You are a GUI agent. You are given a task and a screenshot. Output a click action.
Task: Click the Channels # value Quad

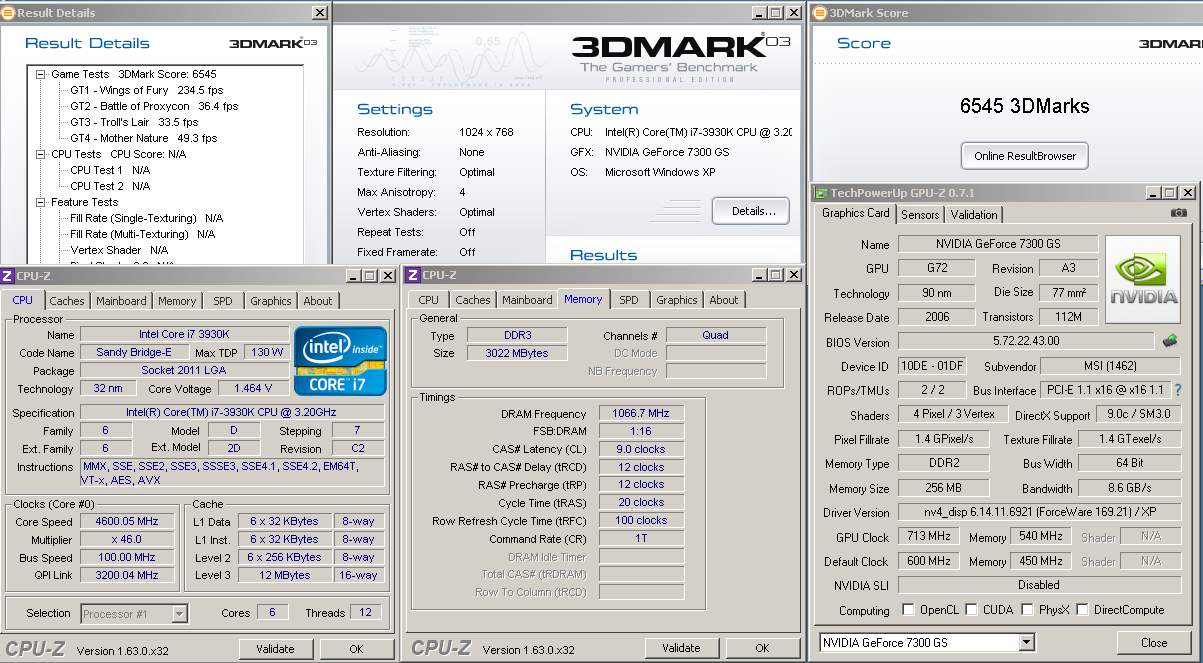point(716,336)
